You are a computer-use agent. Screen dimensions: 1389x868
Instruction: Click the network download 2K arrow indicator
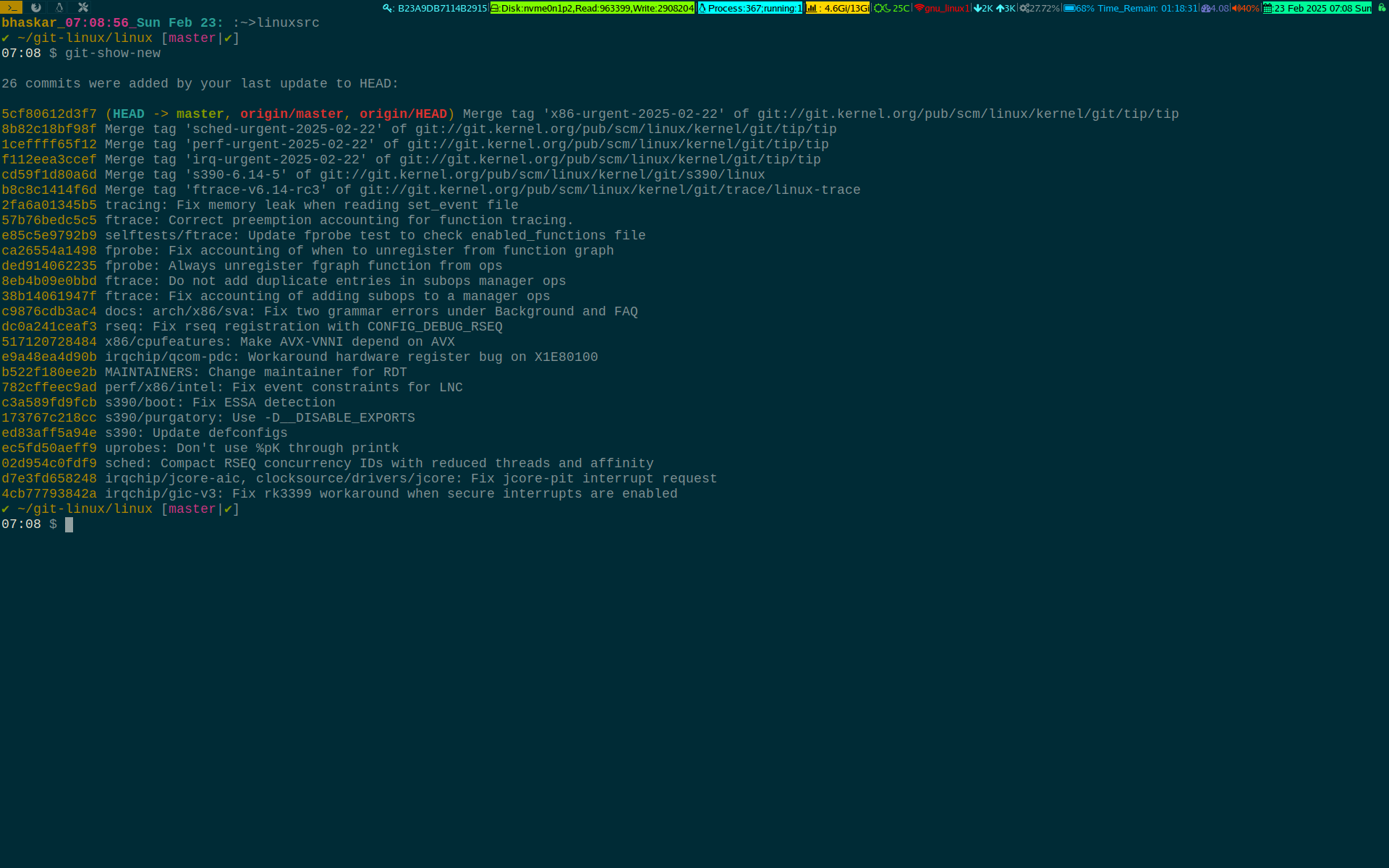point(978,9)
